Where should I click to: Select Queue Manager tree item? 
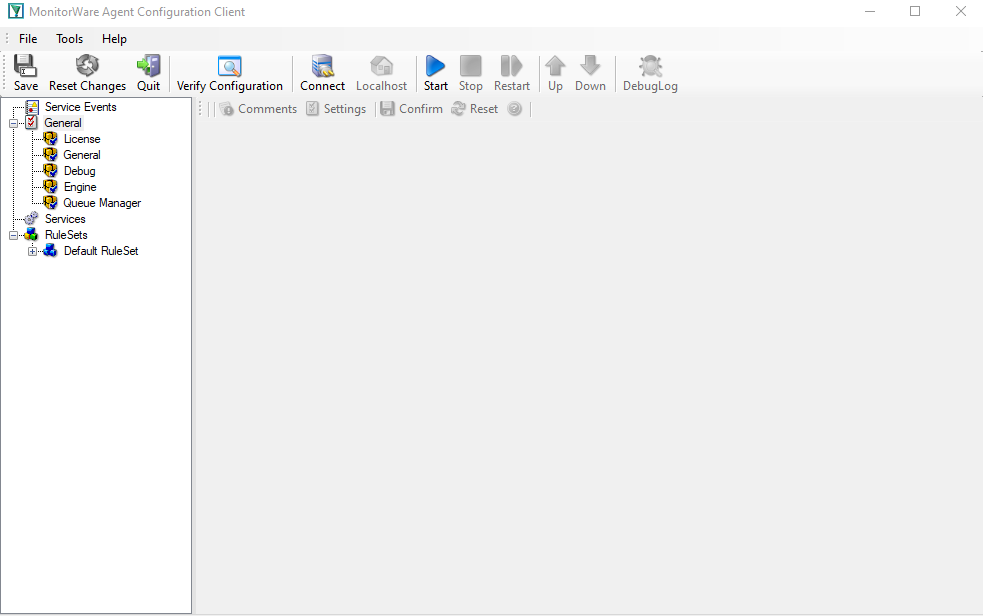coord(102,203)
